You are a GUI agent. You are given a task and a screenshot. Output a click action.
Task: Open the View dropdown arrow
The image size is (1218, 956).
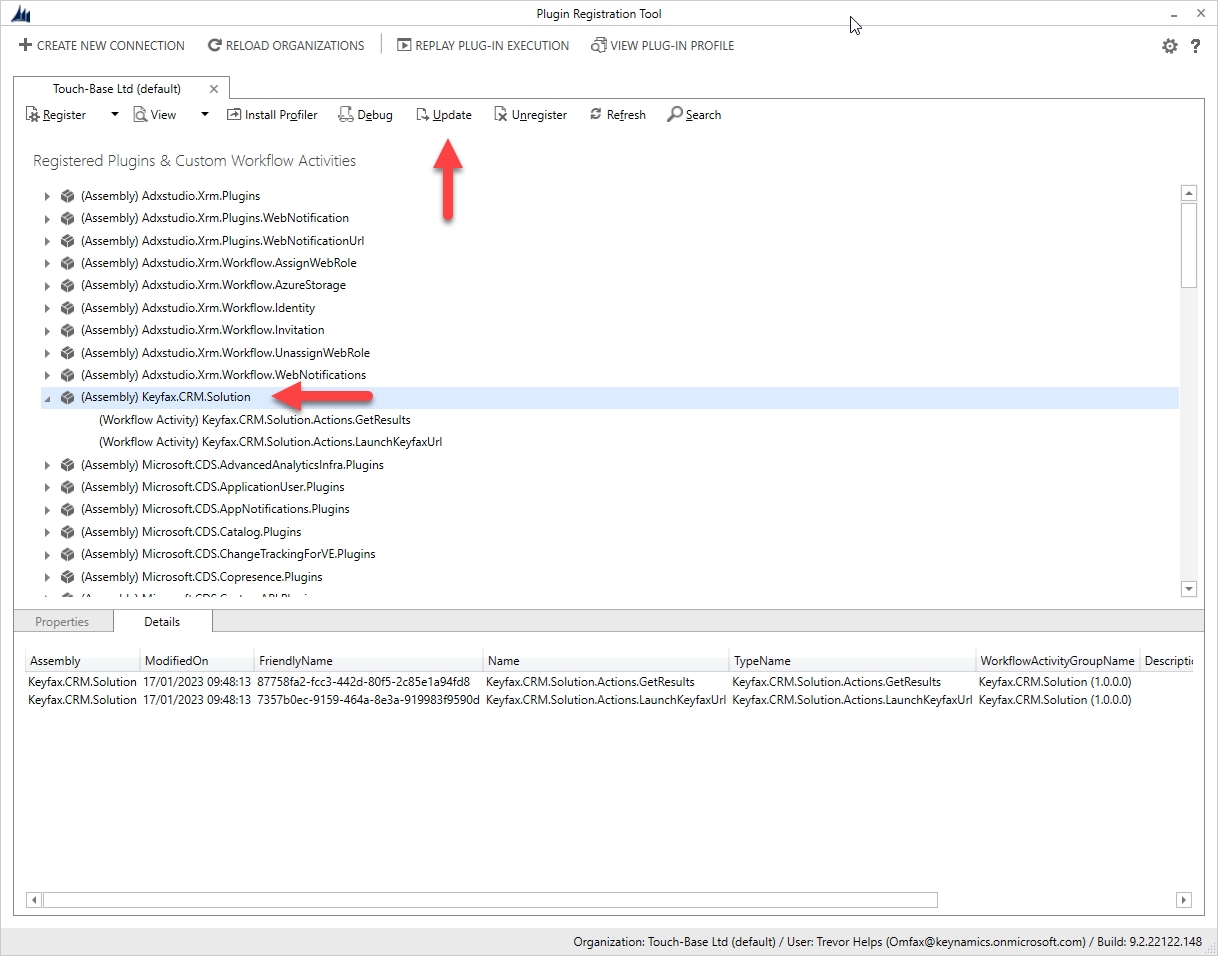click(205, 115)
